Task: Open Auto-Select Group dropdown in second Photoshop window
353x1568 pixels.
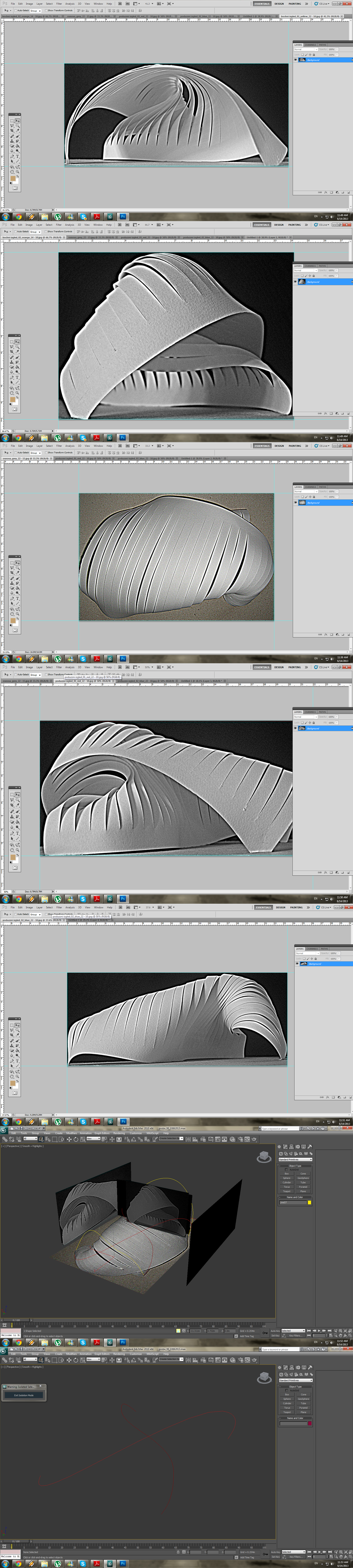Action: [35, 231]
